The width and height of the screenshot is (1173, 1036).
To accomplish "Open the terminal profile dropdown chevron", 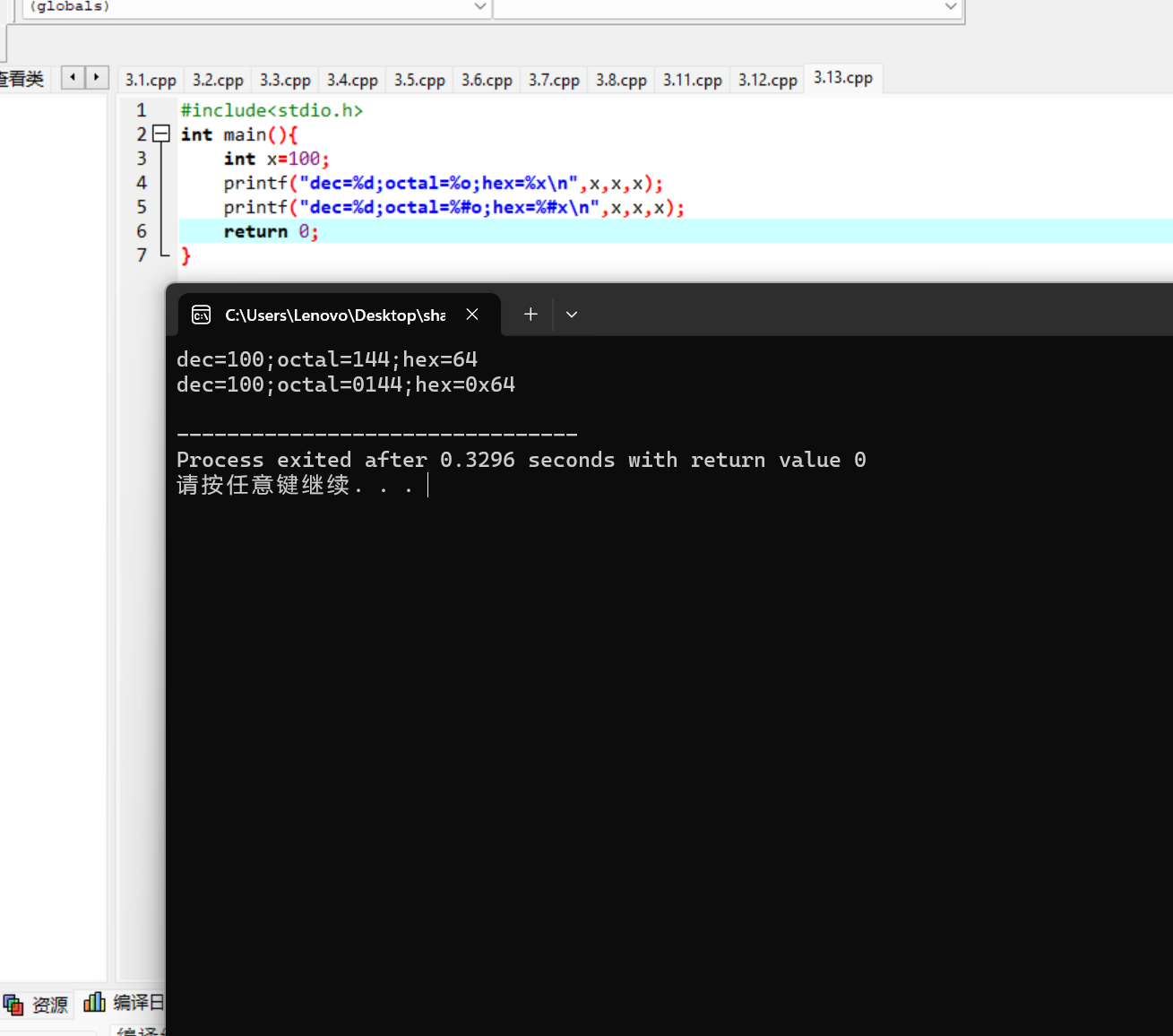I will point(572,315).
